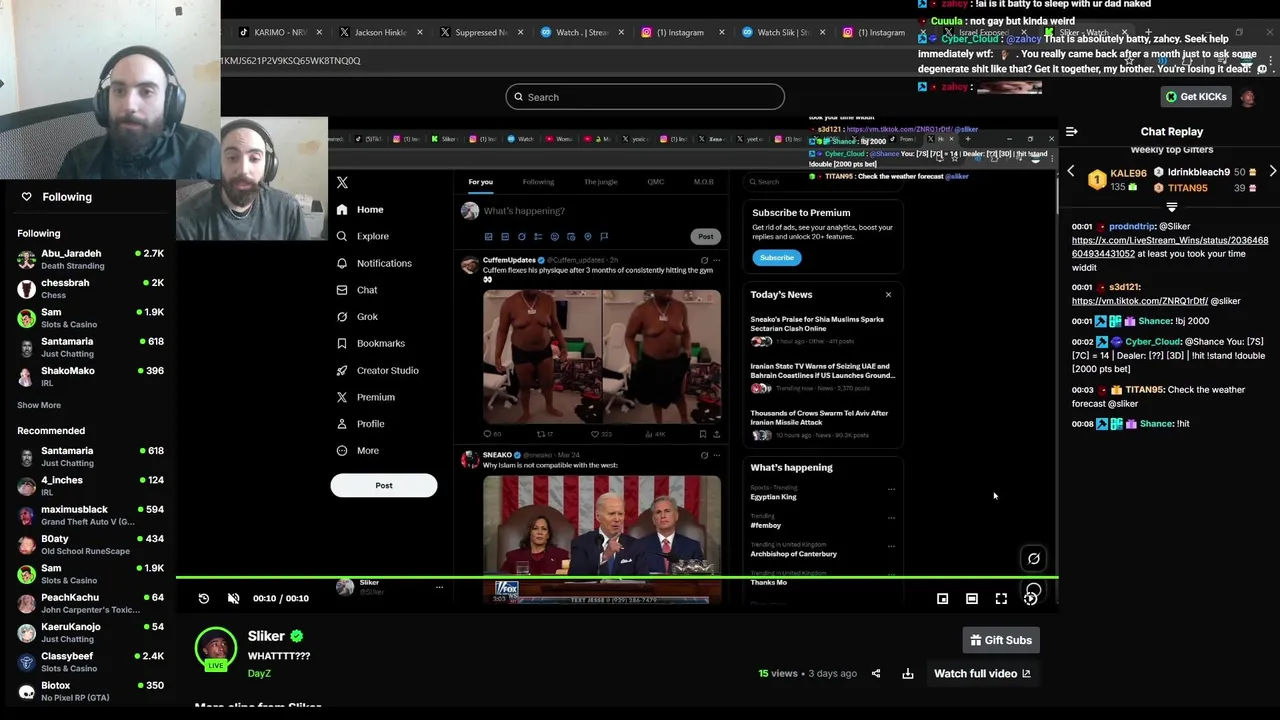Click the circular refresh icon above settings
The height and width of the screenshot is (720, 1280).
tap(1034, 559)
